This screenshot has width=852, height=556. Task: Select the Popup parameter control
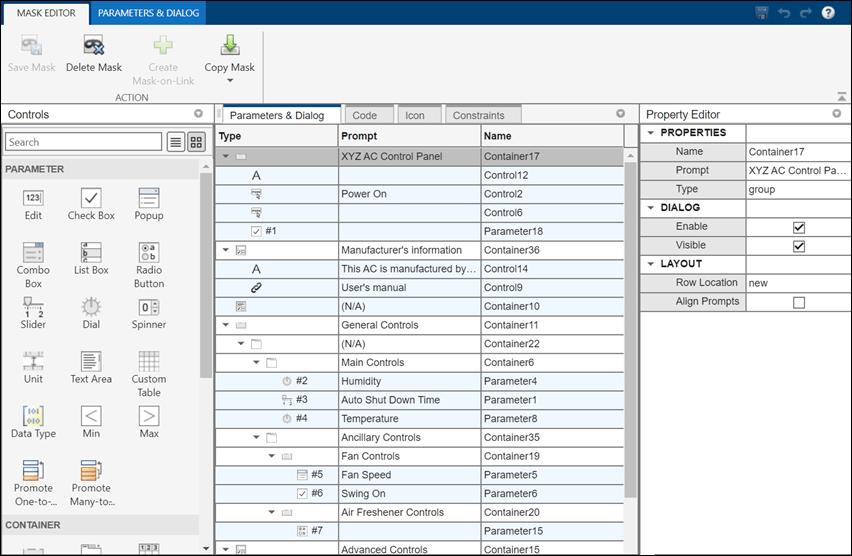148,198
